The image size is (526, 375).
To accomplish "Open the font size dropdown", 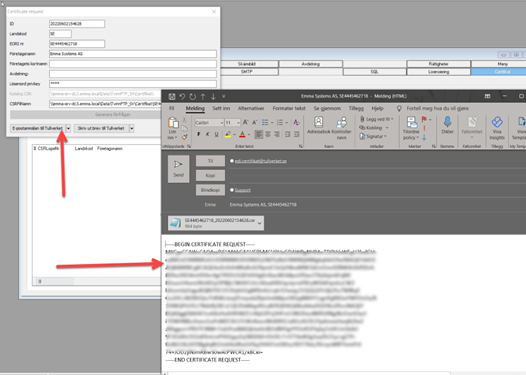I will tap(238, 123).
